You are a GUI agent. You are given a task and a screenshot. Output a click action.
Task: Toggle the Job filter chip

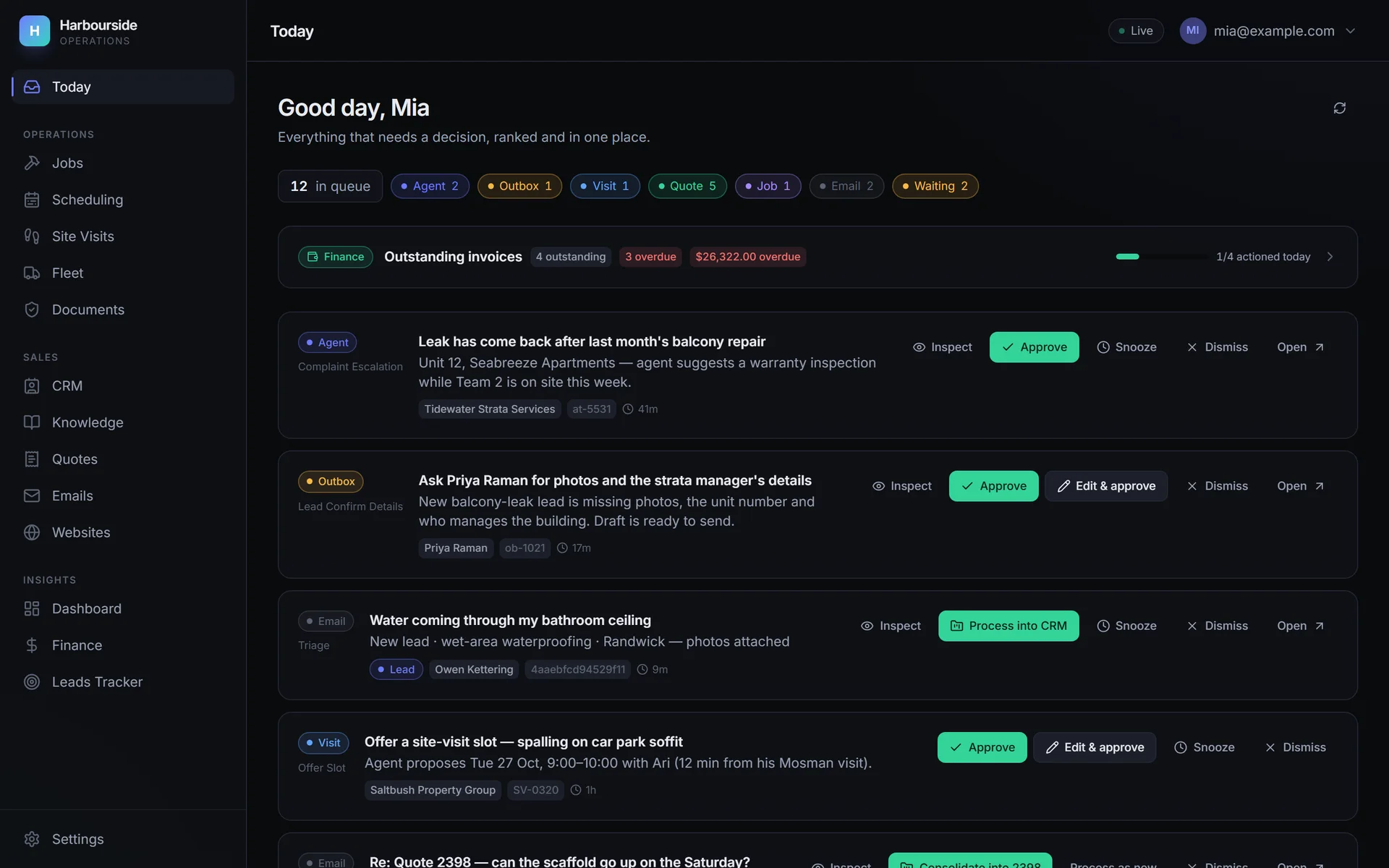768,186
